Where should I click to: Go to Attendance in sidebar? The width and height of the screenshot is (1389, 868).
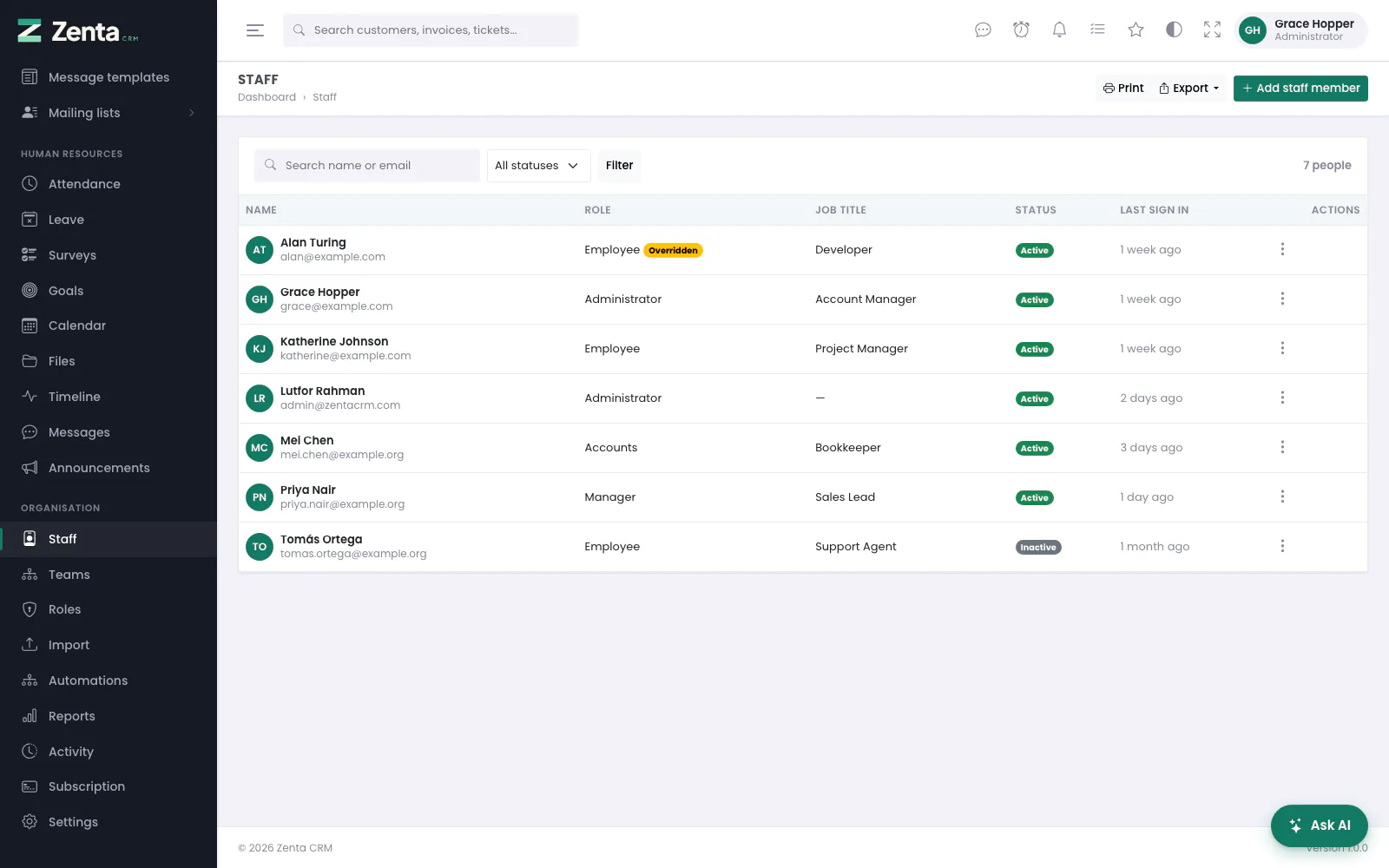(x=109, y=184)
